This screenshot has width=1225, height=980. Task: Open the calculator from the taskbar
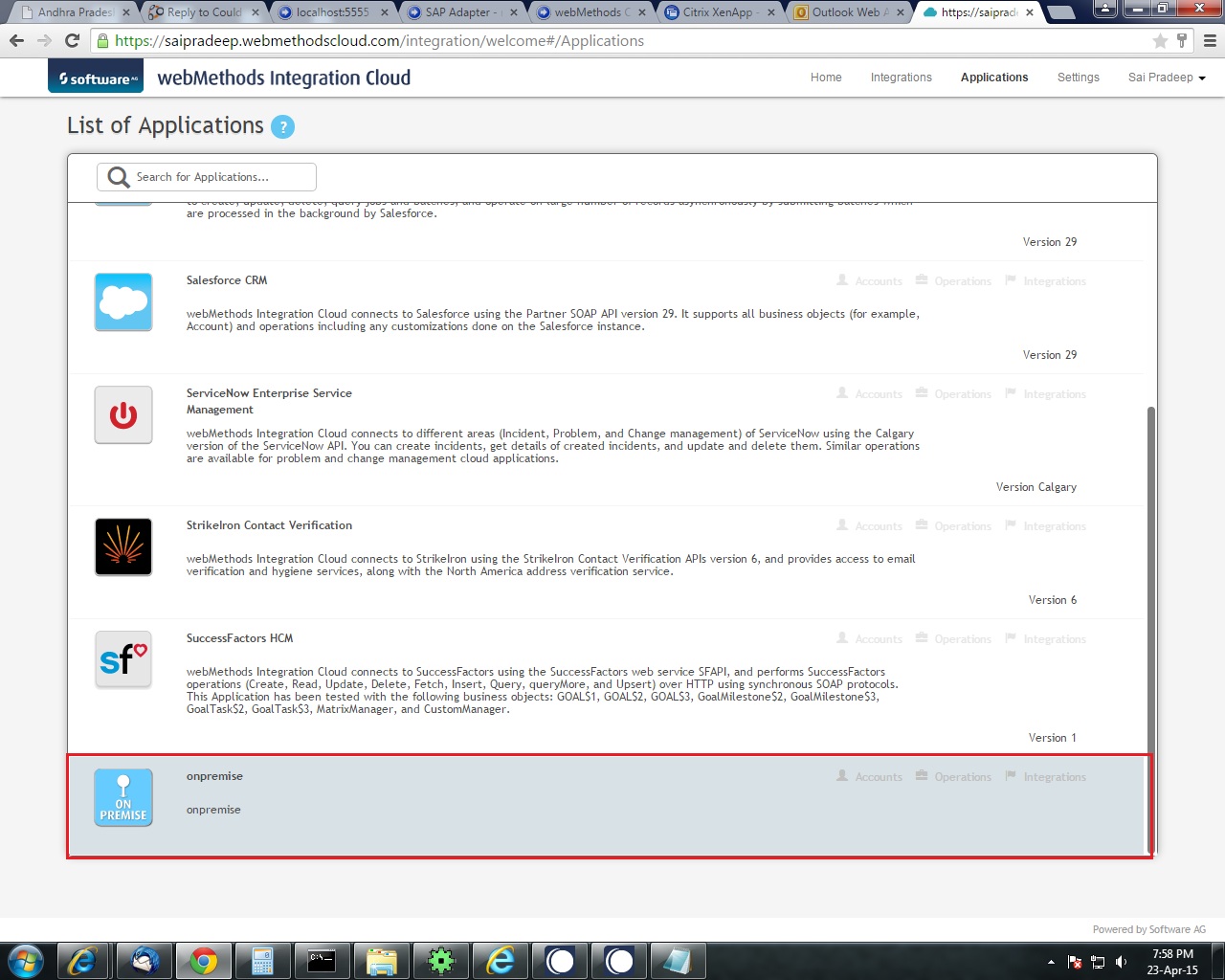[262, 961]
